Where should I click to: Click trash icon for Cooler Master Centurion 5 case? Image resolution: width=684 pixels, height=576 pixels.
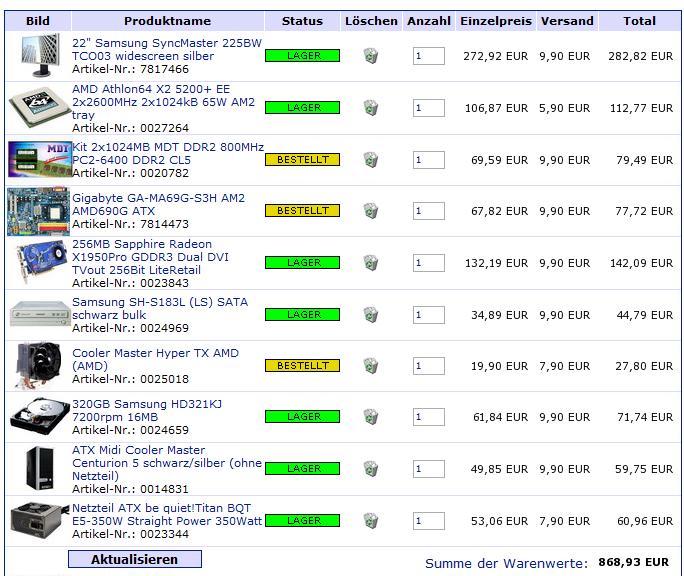coord(371,469)
